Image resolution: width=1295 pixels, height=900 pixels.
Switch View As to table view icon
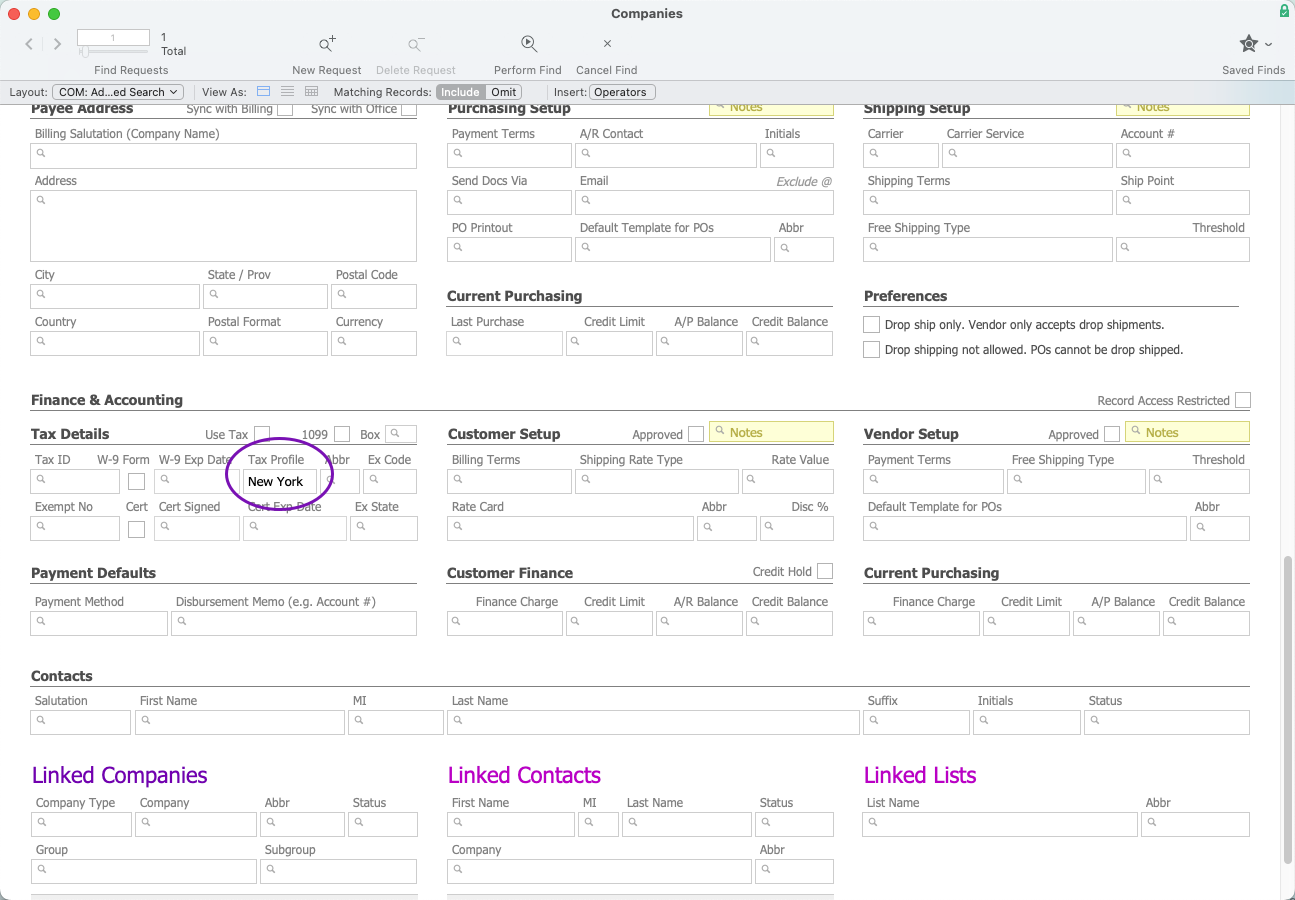coord(311,92)
